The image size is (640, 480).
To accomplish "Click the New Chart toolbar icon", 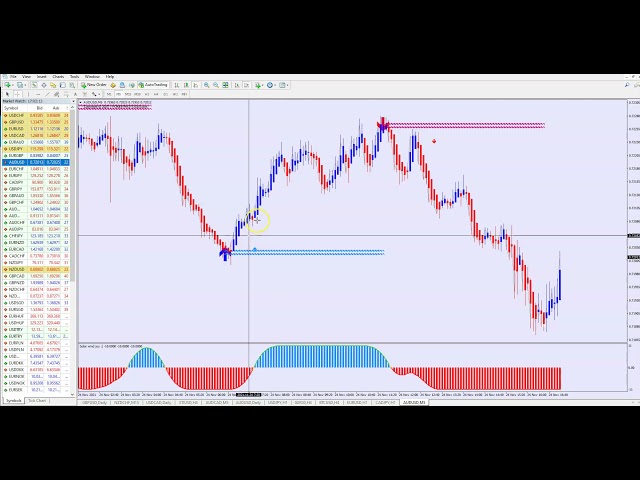I will [x=5, y=85].
